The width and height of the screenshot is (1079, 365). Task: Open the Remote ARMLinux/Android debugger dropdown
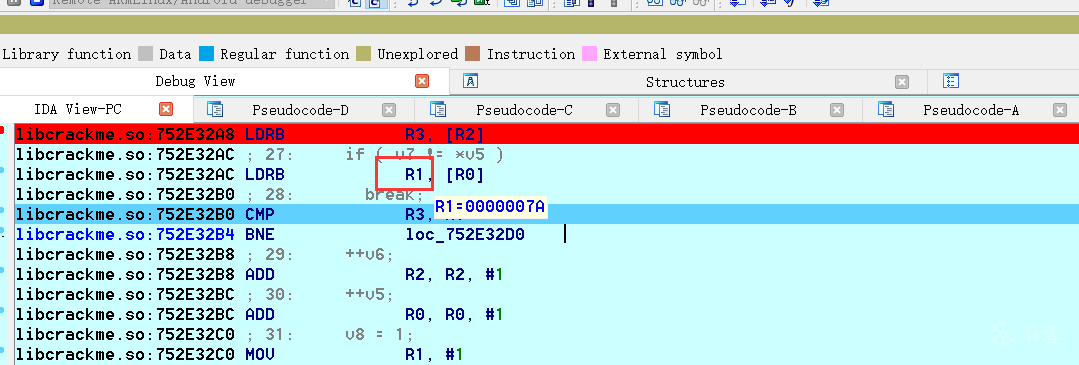193,3
